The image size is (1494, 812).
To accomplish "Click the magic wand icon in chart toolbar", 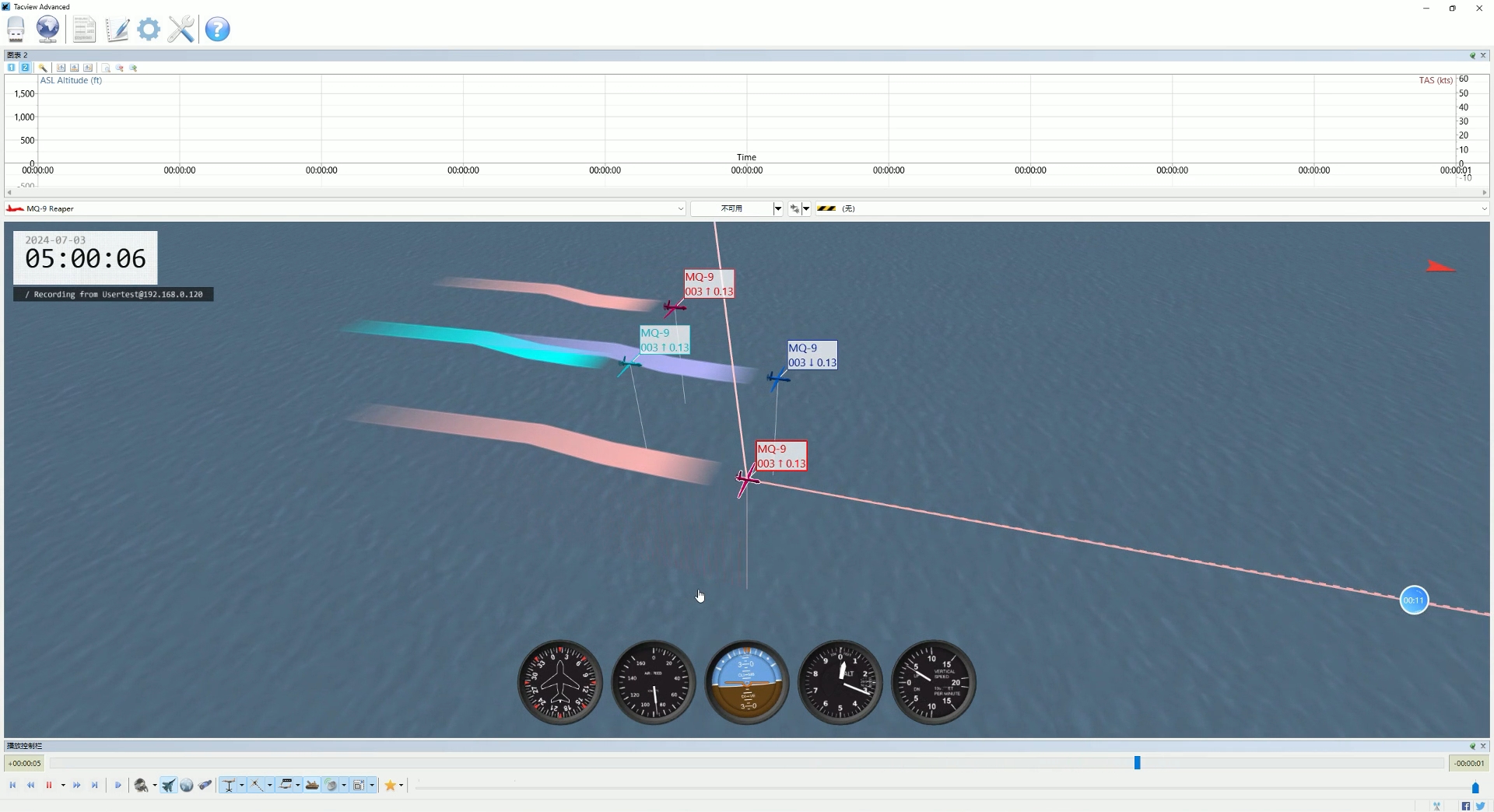I will (x=43, y=68).
